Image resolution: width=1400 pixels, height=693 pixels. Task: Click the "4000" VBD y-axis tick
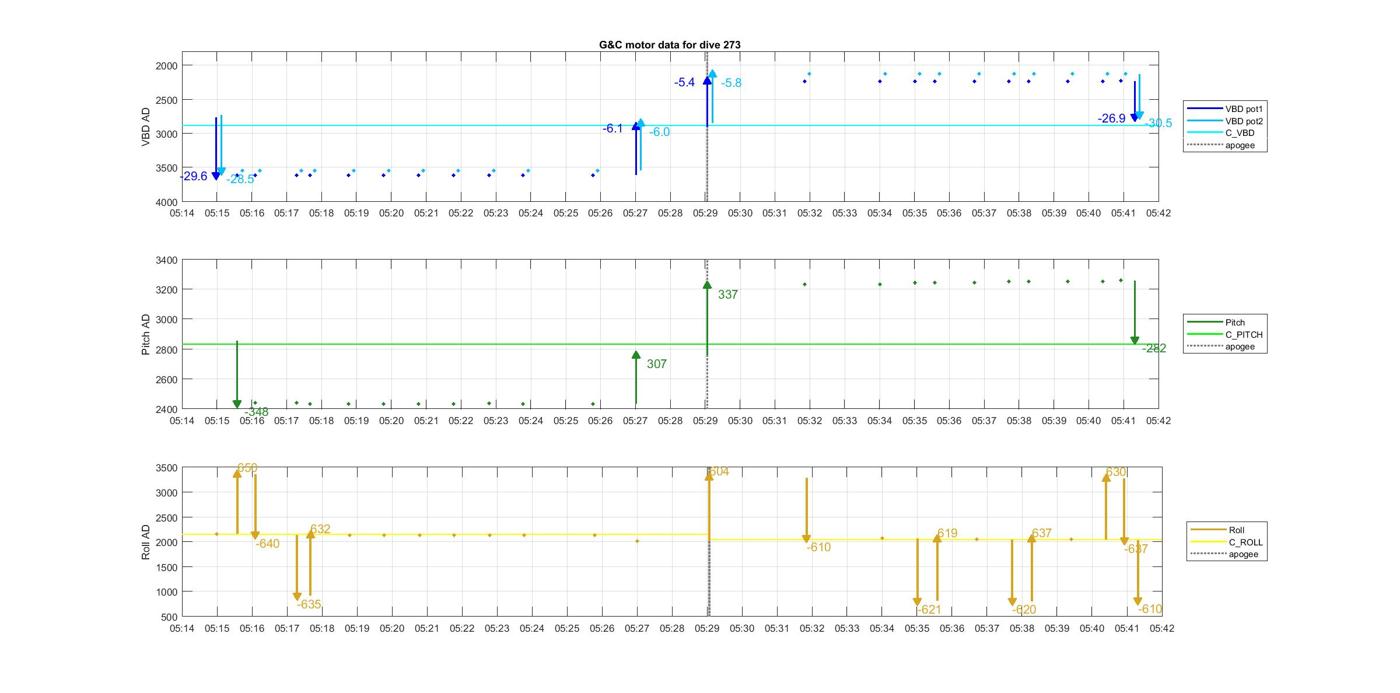point(167,203)
